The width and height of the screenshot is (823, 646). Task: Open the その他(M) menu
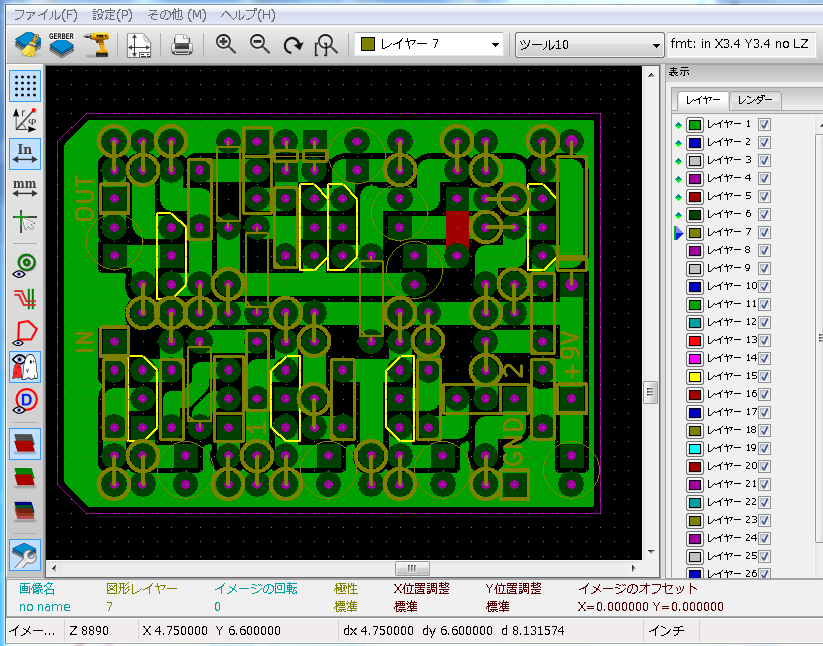tap(177, 15)
